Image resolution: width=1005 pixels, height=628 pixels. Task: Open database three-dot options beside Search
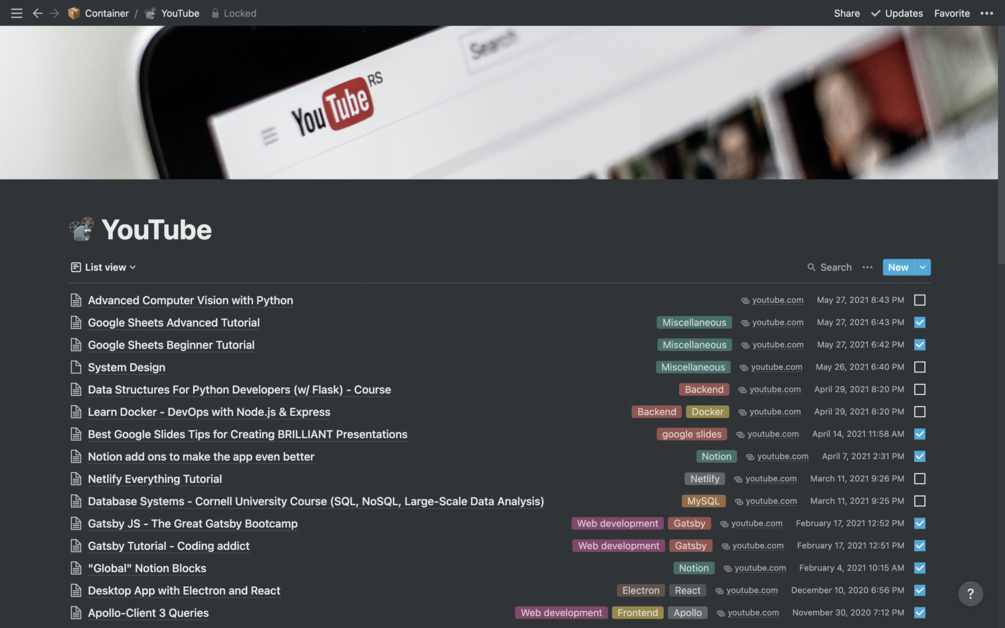click(x=867, y=267)
